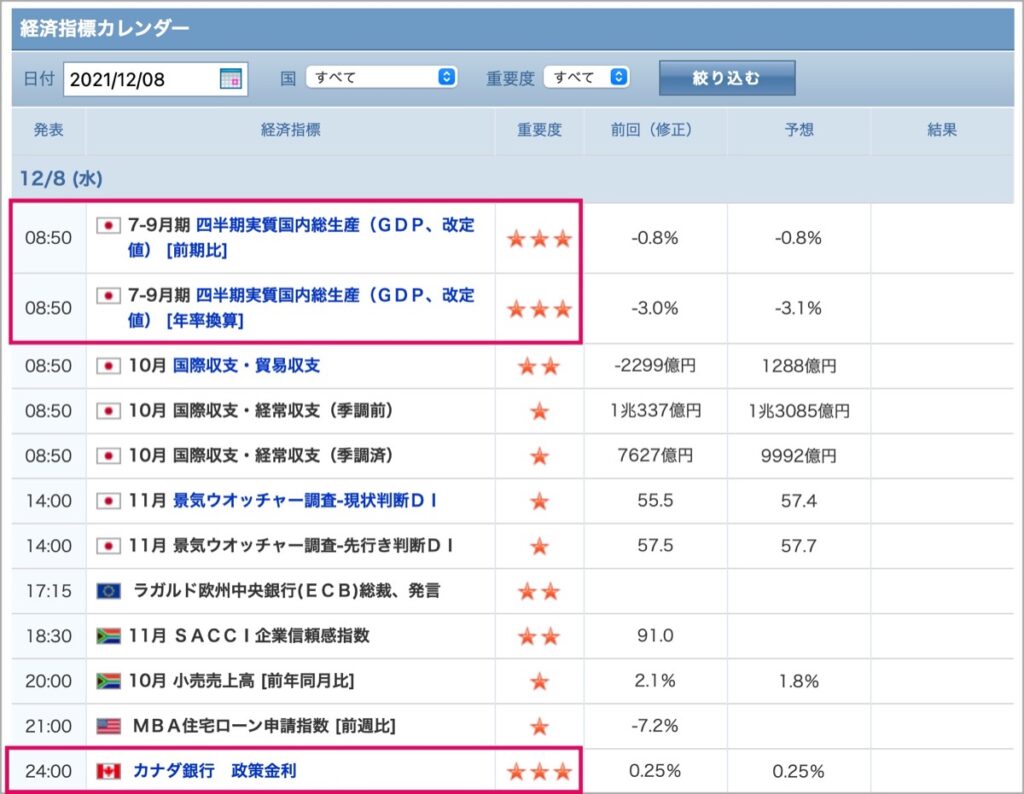Click the 前回（修正） column header

point(655,130)
